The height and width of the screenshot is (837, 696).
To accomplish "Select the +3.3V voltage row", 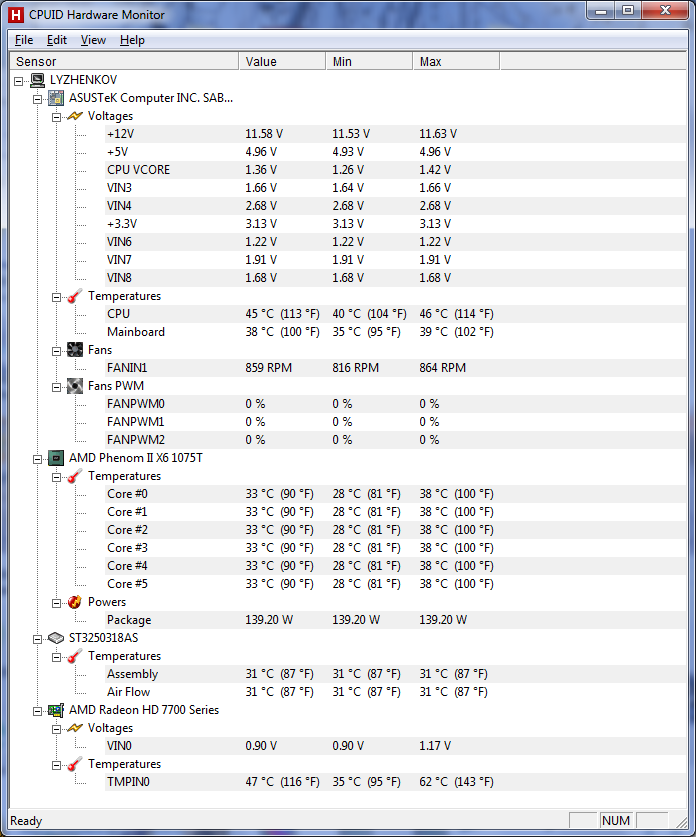I will [396, 224].
